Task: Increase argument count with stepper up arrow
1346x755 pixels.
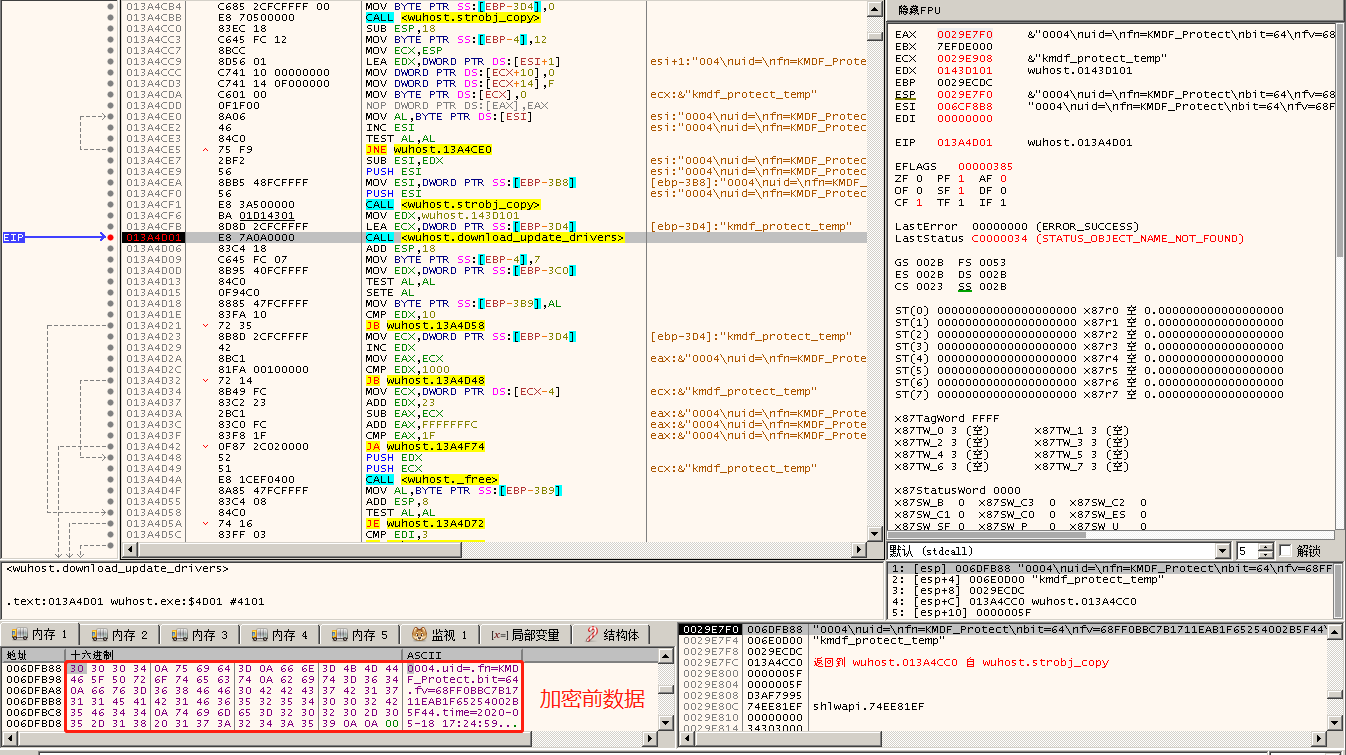Action: pyautogui.click(x=1266, y=547)
